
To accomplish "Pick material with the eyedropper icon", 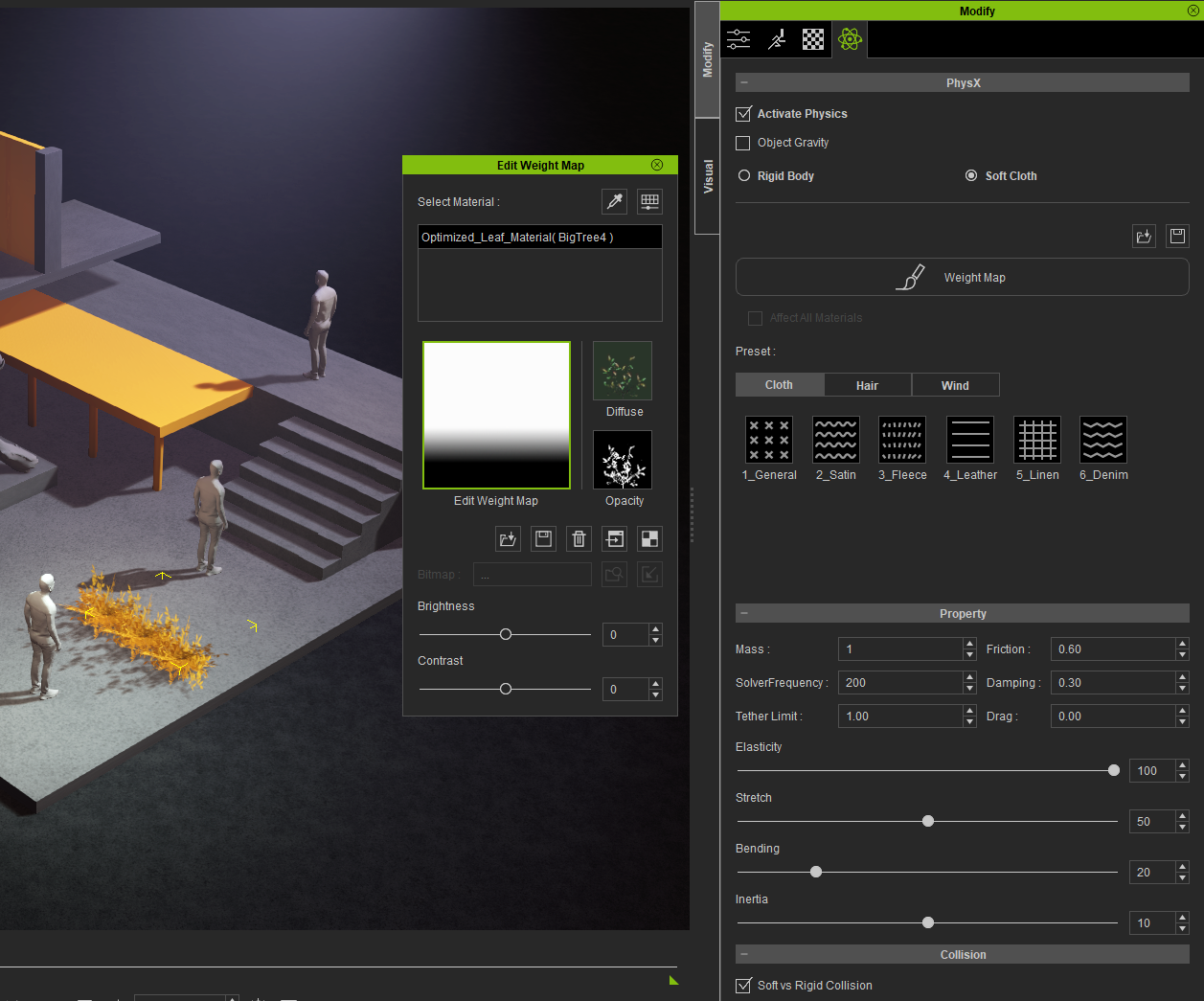I will [615, 201].
